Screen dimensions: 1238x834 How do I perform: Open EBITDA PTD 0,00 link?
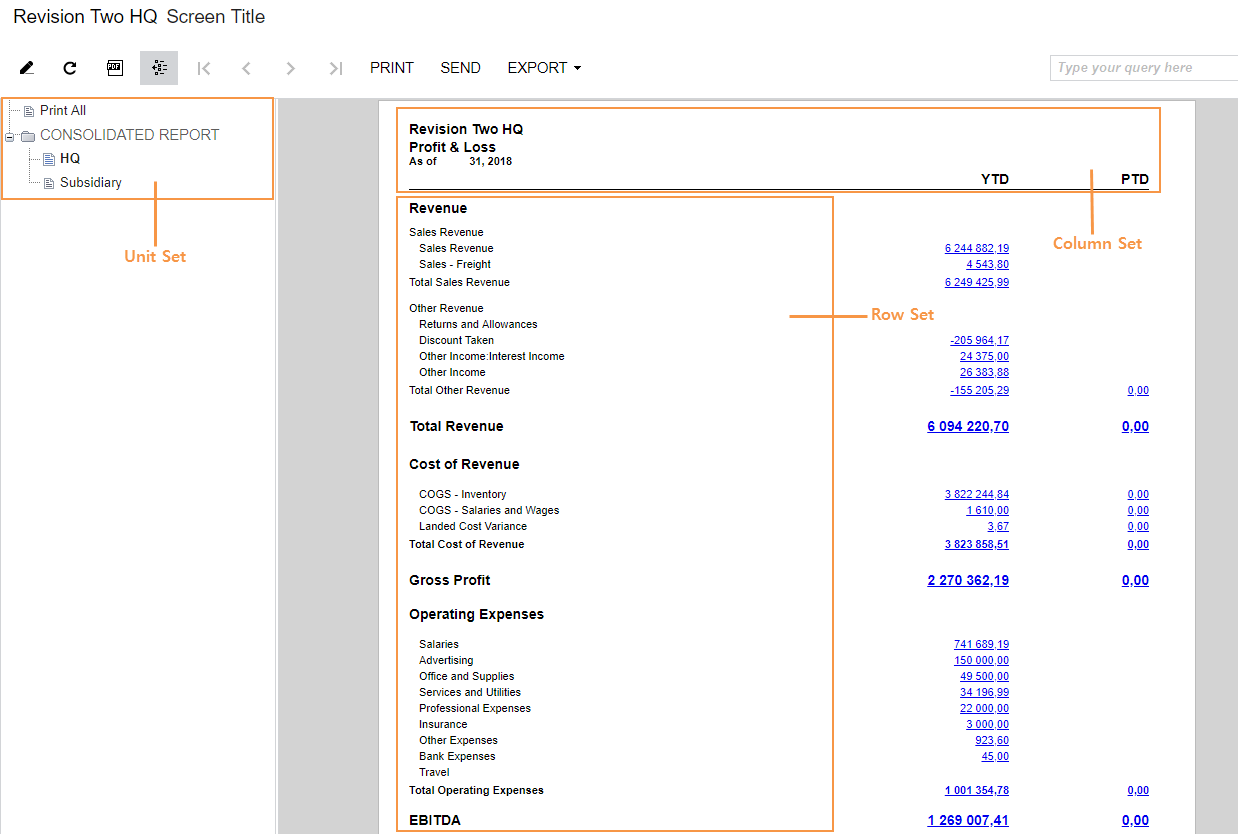pyautogui.click(x=1135, y=820)
